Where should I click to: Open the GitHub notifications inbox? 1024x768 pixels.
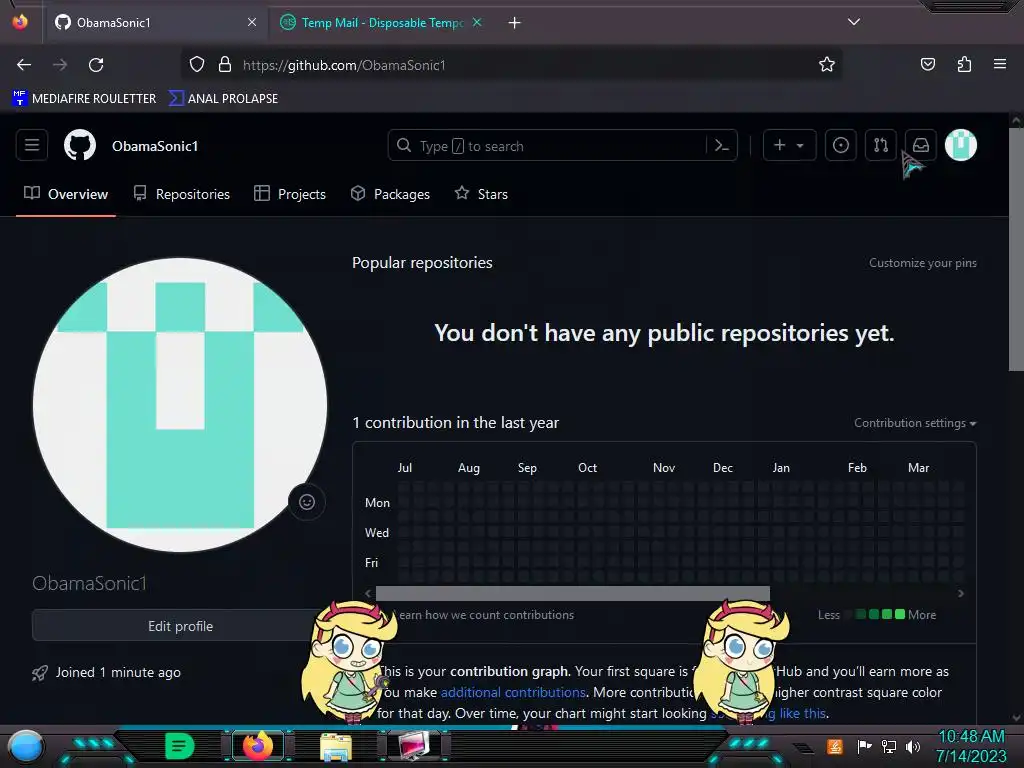(921, 145)
